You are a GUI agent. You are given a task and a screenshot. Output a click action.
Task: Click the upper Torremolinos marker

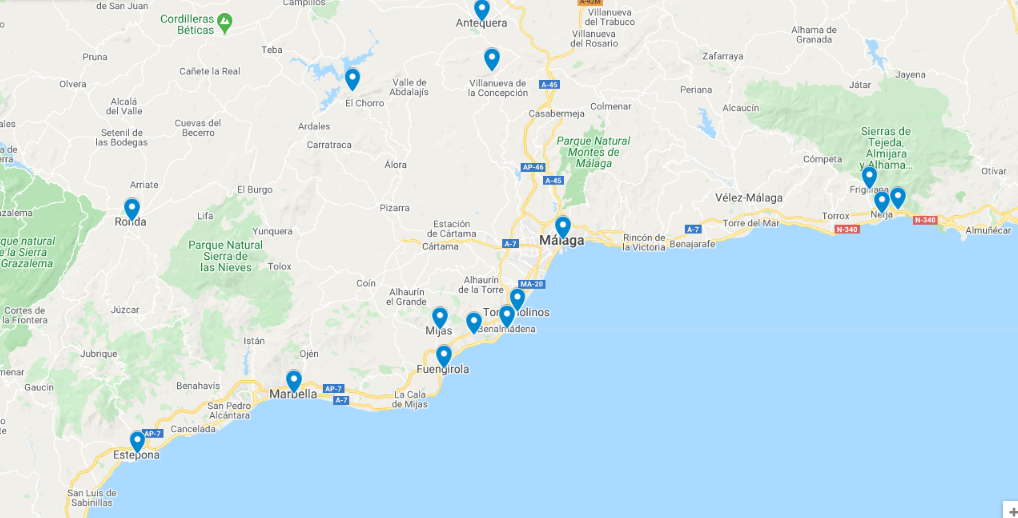(517, 299)
